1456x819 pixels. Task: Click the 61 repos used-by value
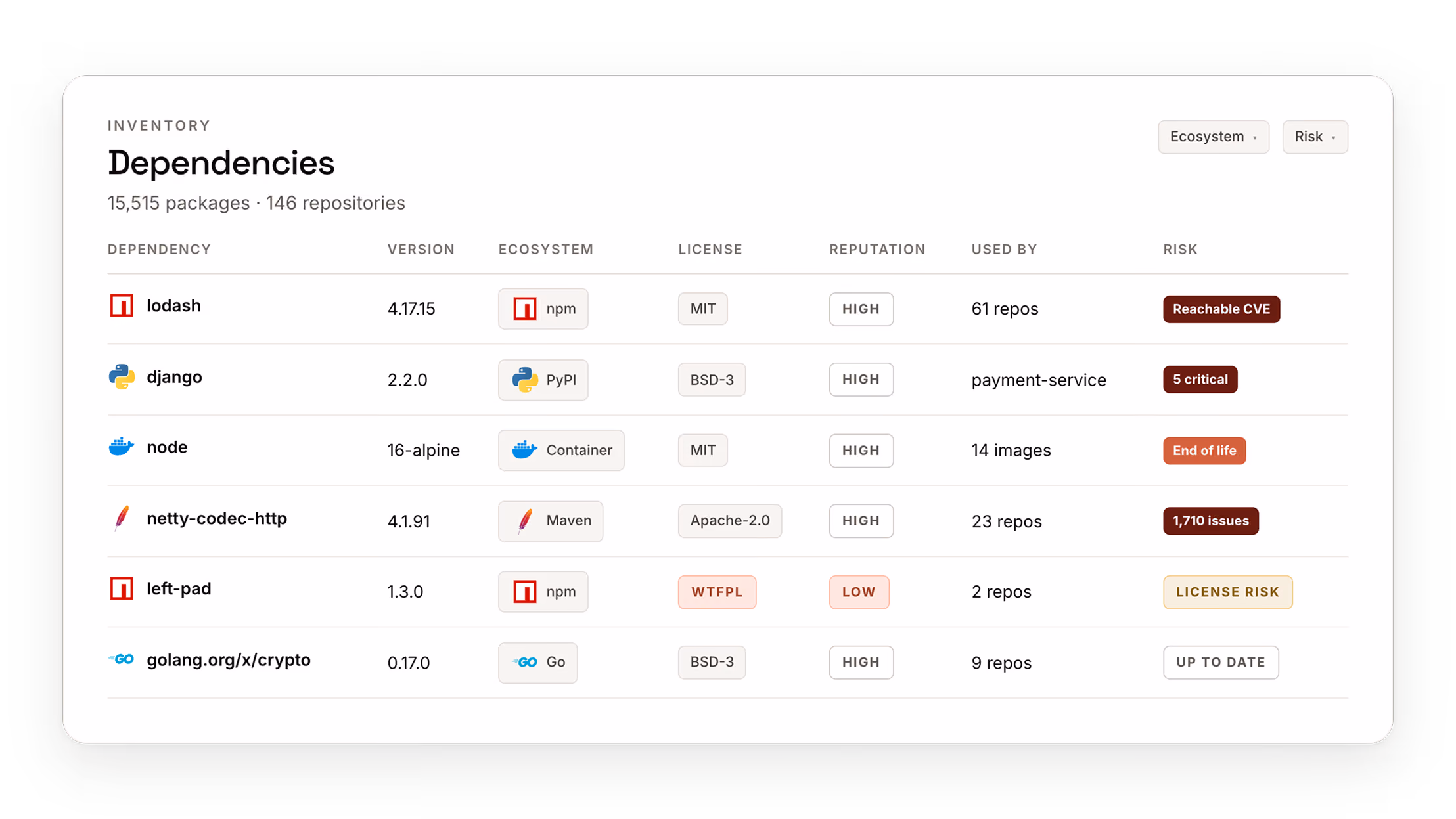[1005, 309]
